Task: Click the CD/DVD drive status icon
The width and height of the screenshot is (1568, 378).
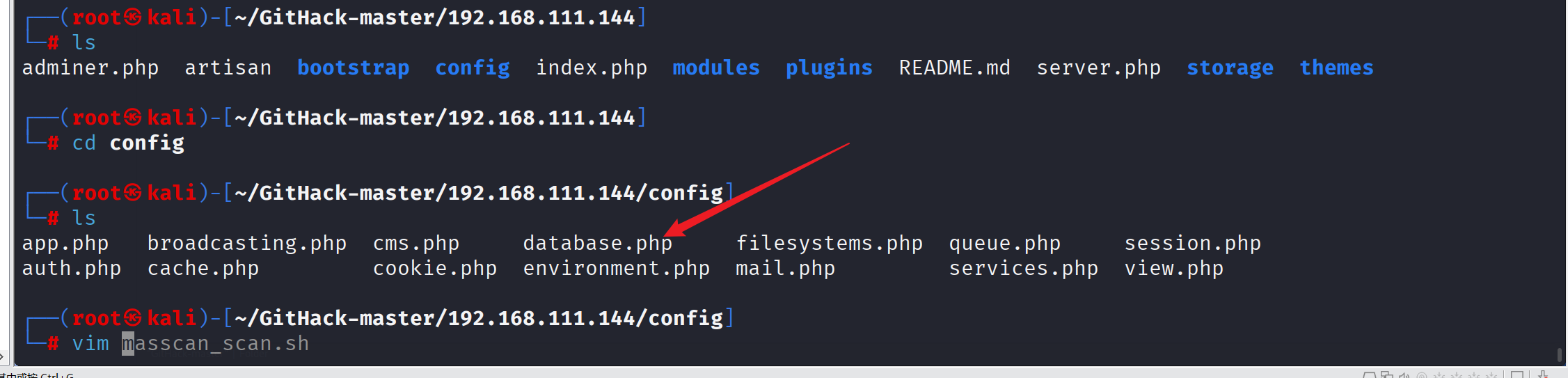Action: click(1422, 376)
